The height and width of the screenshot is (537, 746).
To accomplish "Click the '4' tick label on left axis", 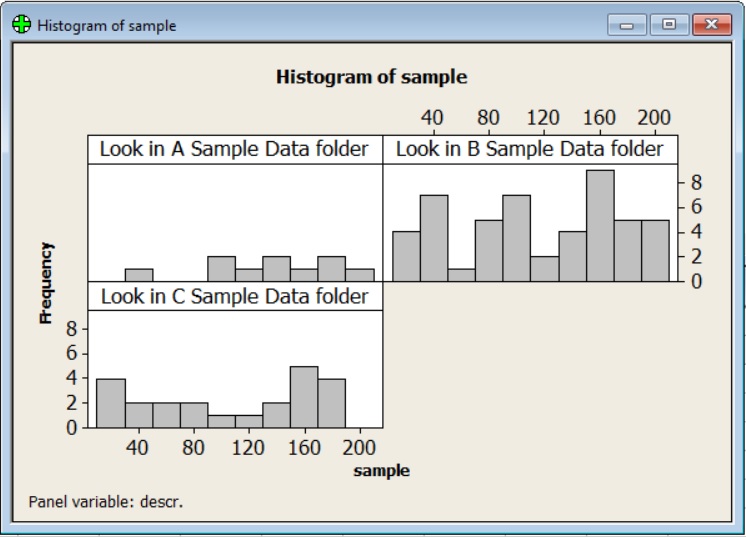I will point(70,378).
